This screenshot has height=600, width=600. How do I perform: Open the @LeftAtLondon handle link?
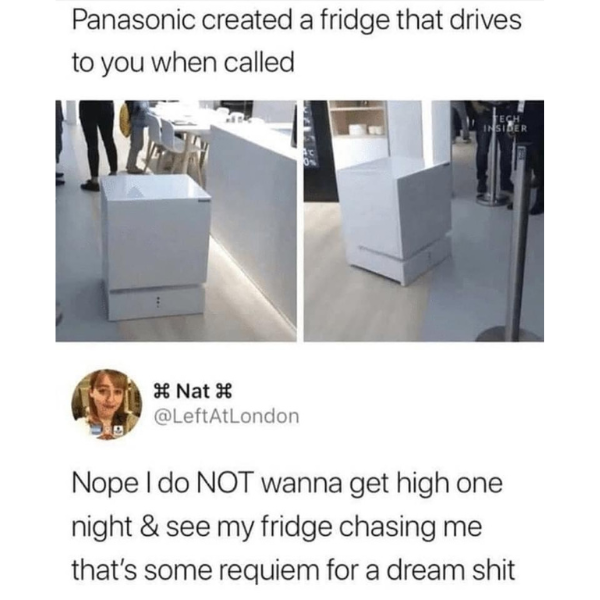pos(226,416)
